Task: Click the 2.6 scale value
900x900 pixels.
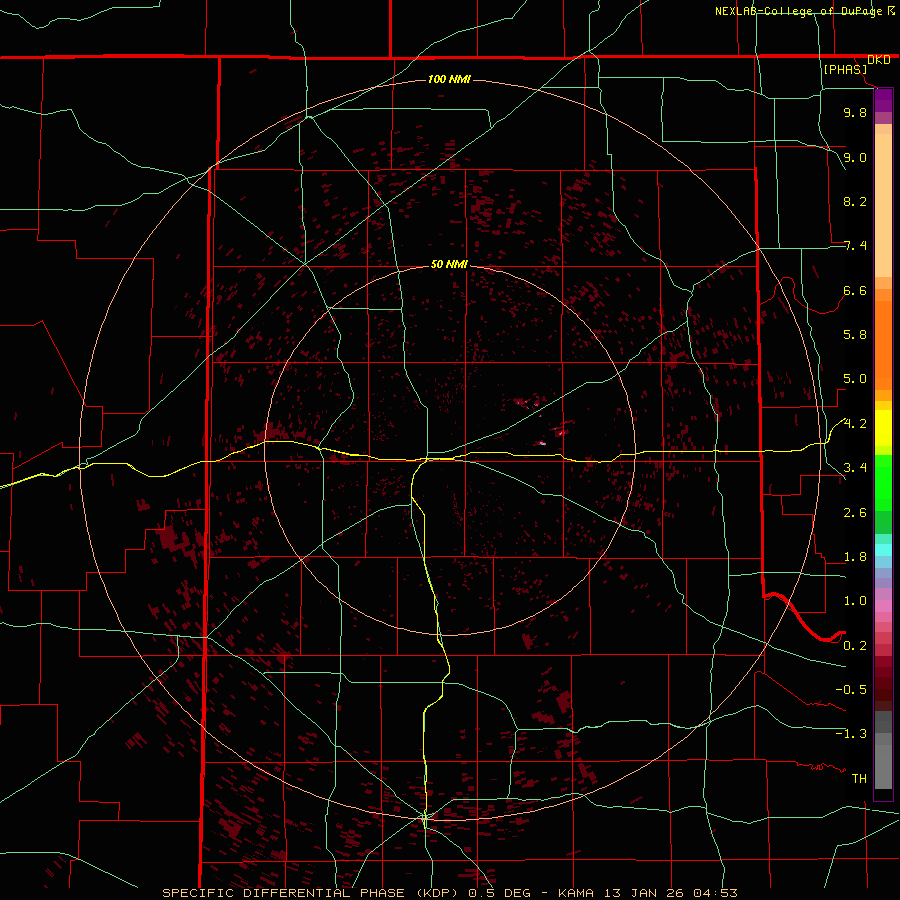Action: coord(855,513)
